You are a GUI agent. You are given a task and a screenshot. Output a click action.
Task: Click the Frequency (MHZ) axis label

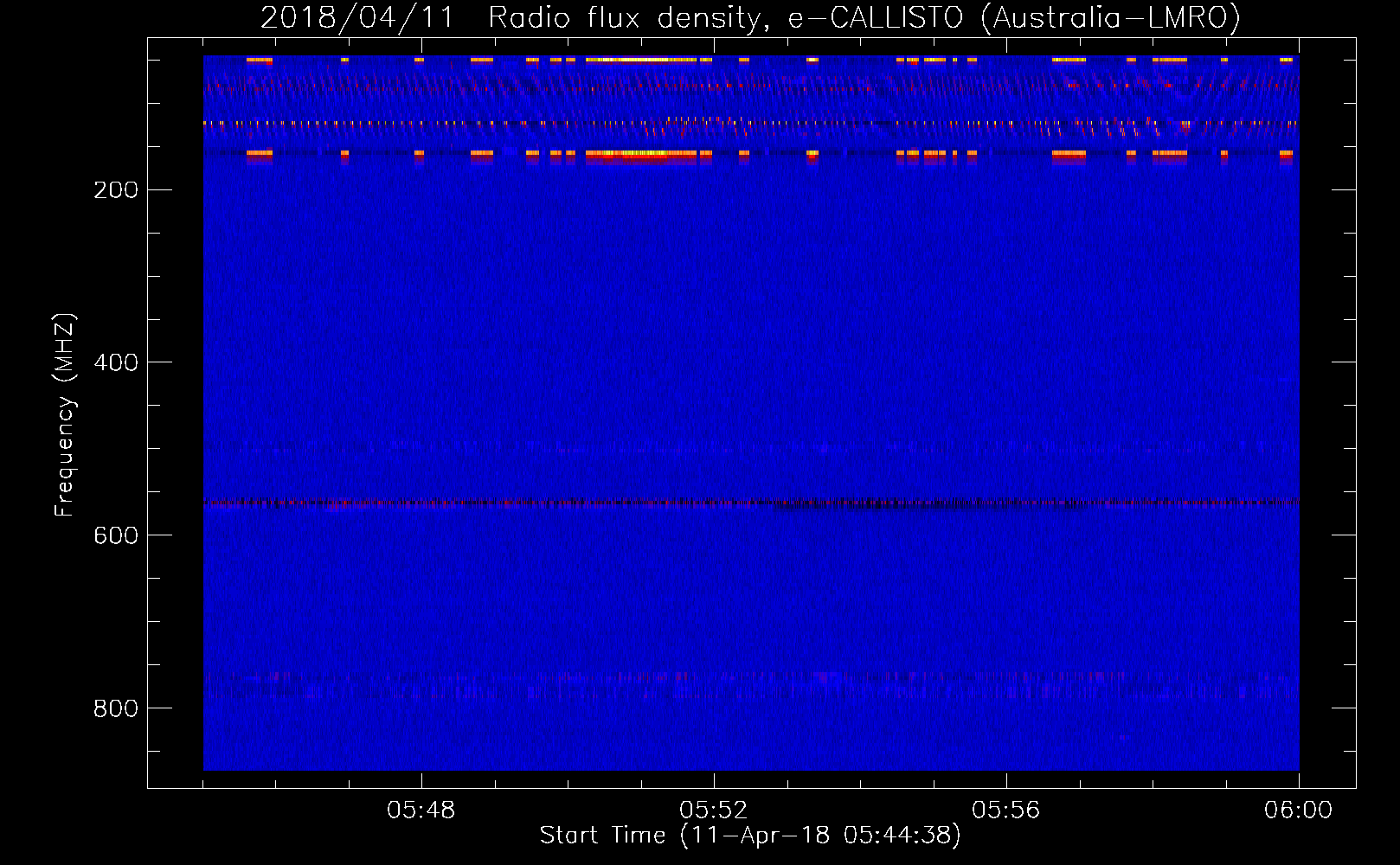coord(64,414)
